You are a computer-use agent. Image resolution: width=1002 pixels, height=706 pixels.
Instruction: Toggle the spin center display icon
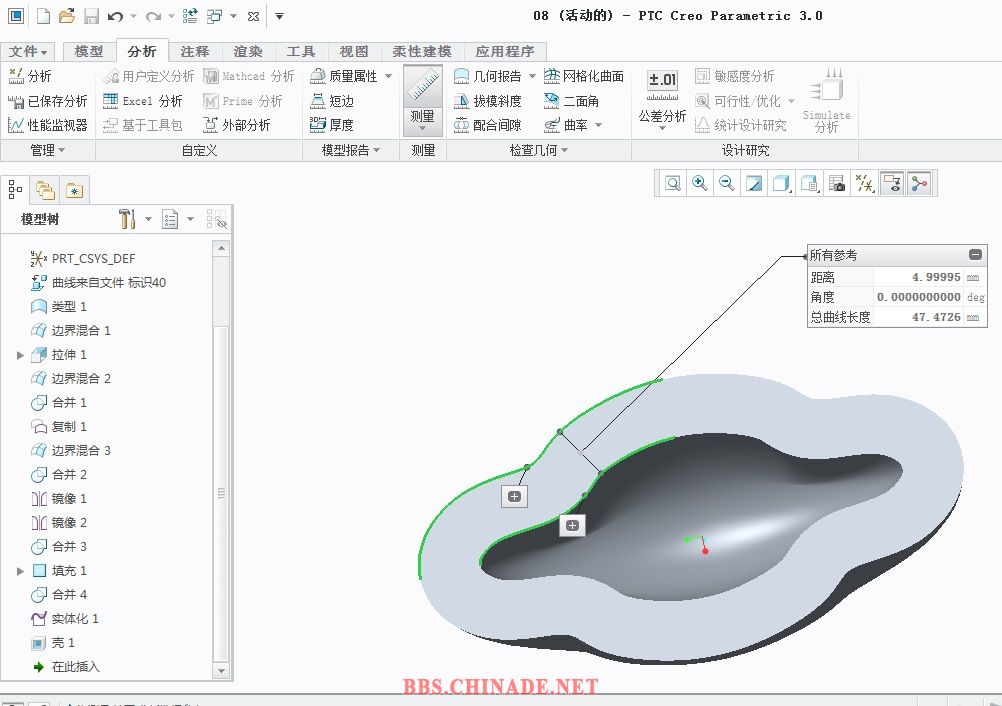(919, 183)
